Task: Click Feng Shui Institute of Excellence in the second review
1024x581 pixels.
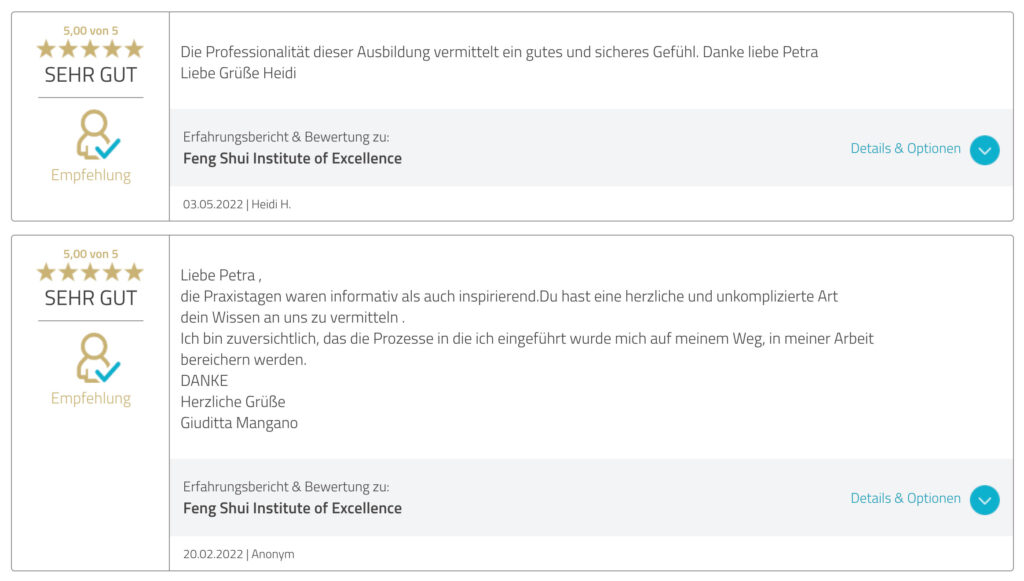Action: click(x=292, y=509)
